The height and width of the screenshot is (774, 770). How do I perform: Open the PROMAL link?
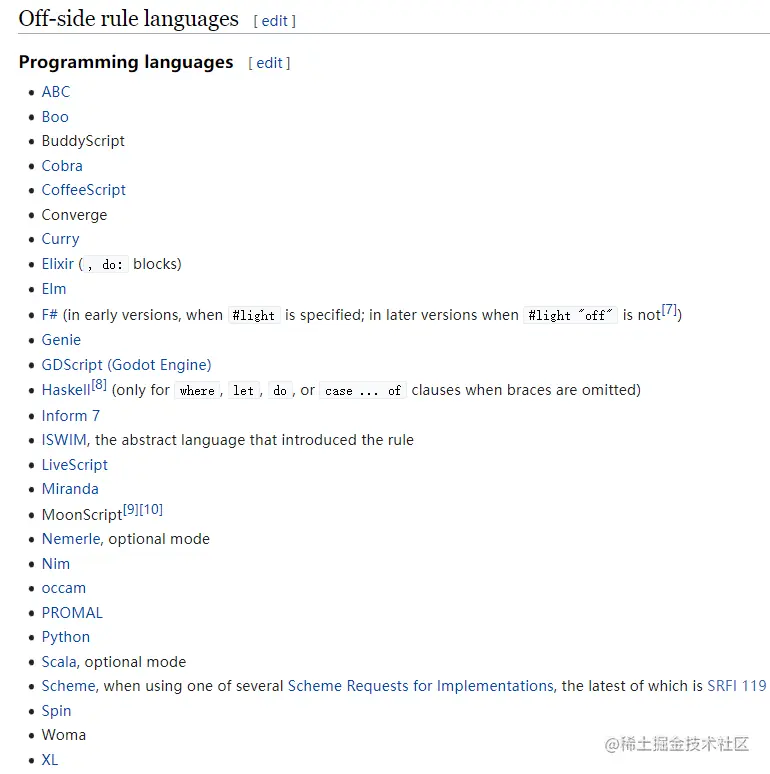tap(72, 613)
